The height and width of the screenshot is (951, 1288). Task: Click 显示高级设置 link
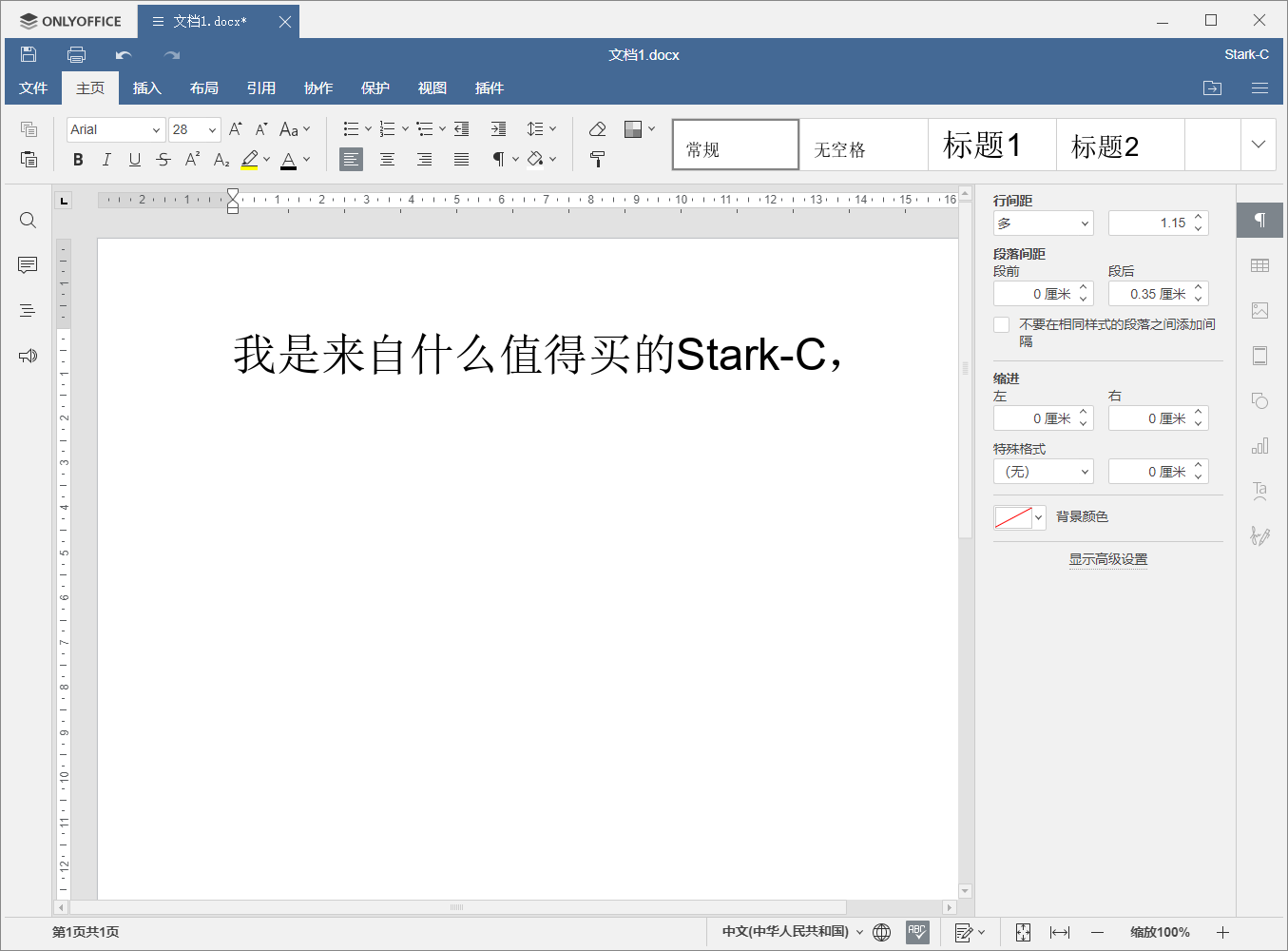1108,560
